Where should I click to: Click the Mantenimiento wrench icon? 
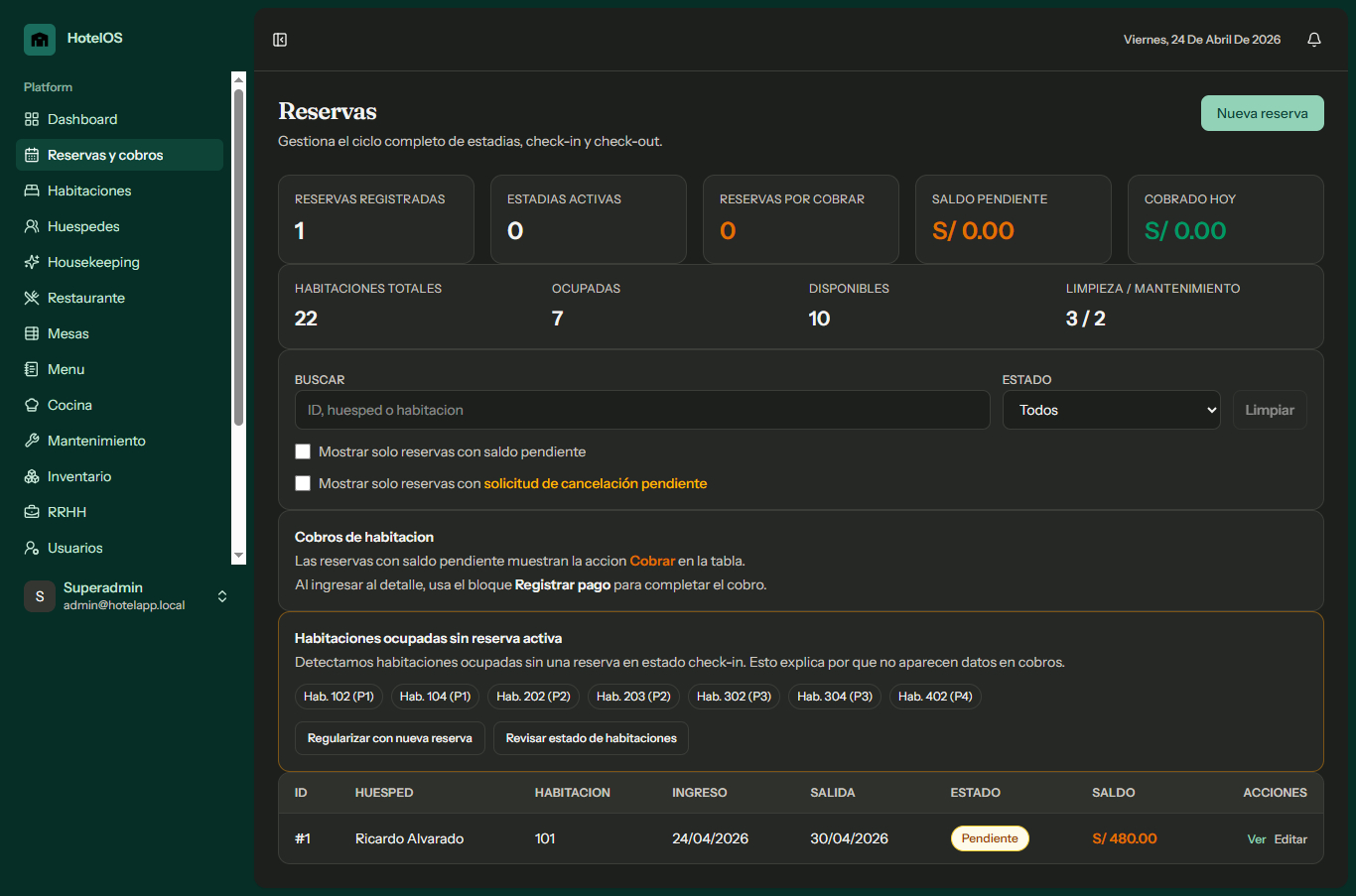tap(32, 441)
